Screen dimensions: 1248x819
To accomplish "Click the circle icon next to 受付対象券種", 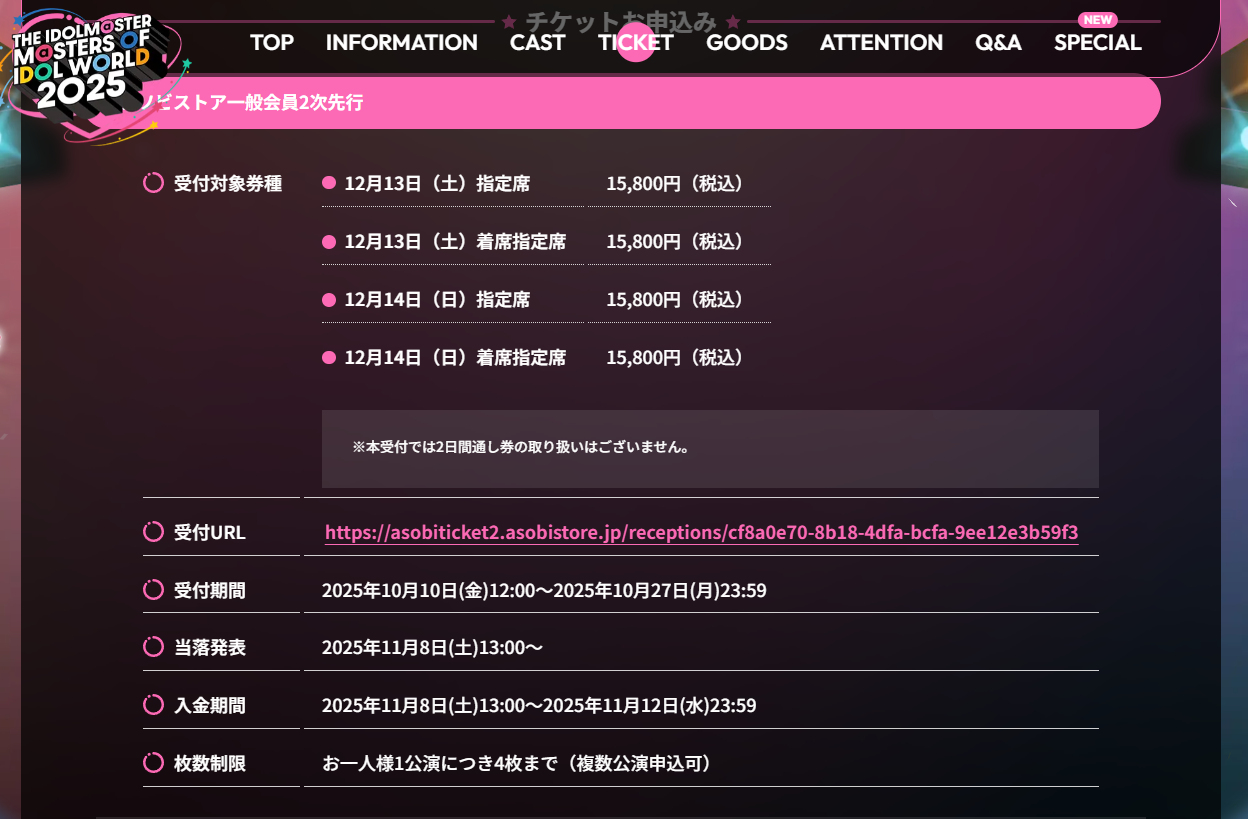I will tap(153, 182).
